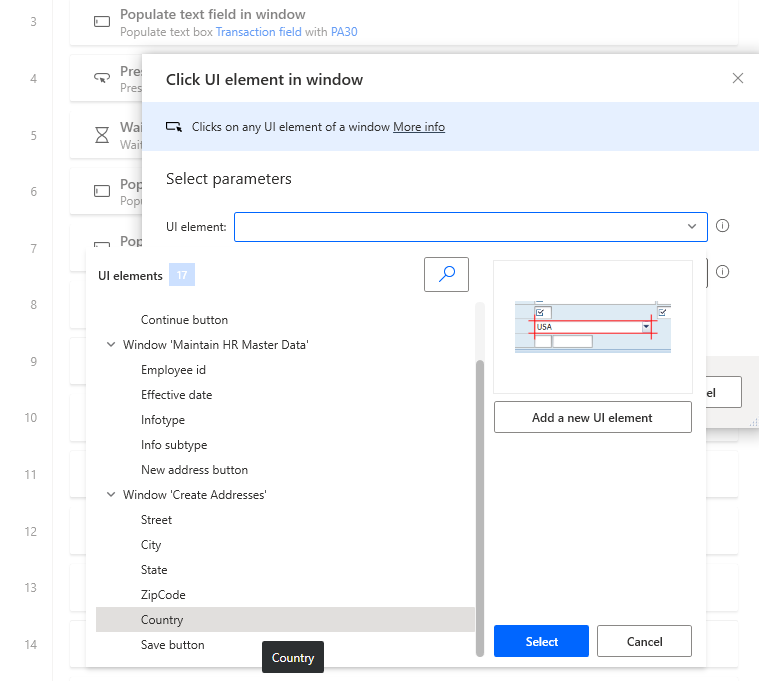
Task: Close the Click UI element in window dialog
Action: pyautogui.click(x=738, y=79)
